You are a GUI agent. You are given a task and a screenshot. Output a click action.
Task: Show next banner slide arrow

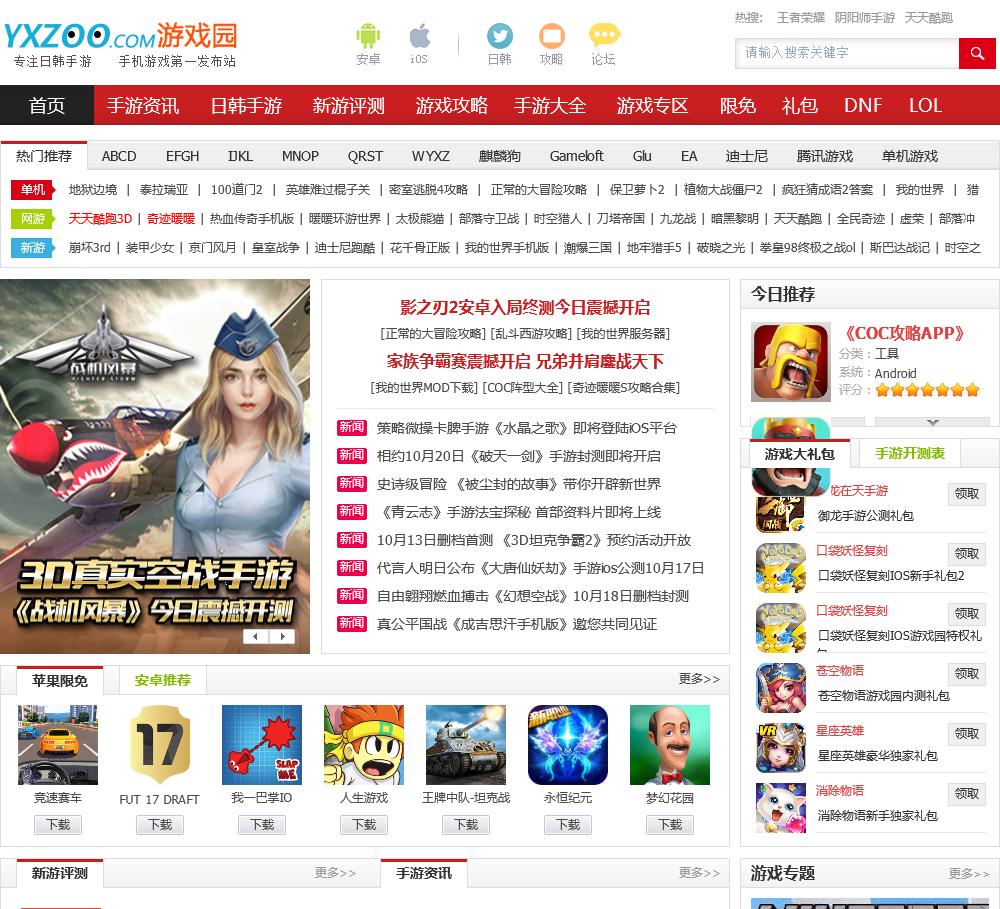[x=283, y=636]
